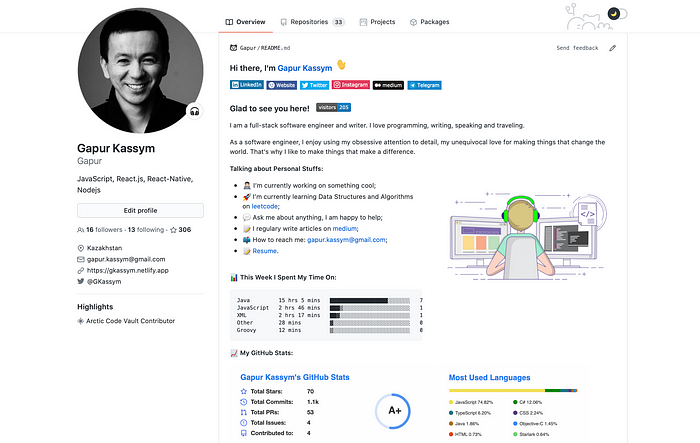This screenshot has height=443, width=700.
Task: Click the XML 2 hrs 17 mins row
Action: [x=329, y=315]
